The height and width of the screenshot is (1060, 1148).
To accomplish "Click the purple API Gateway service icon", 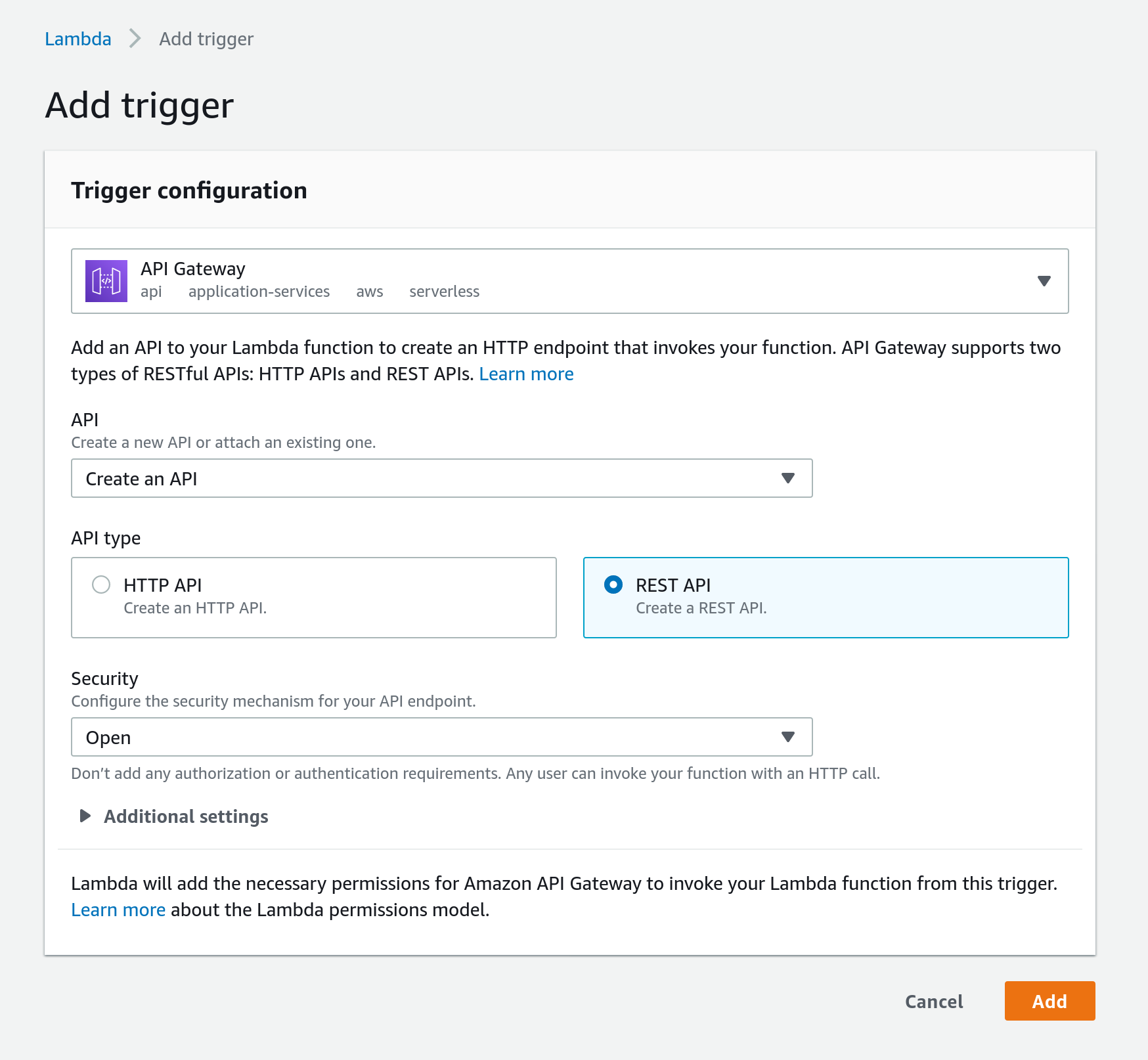I will click(x=106, y=281).
